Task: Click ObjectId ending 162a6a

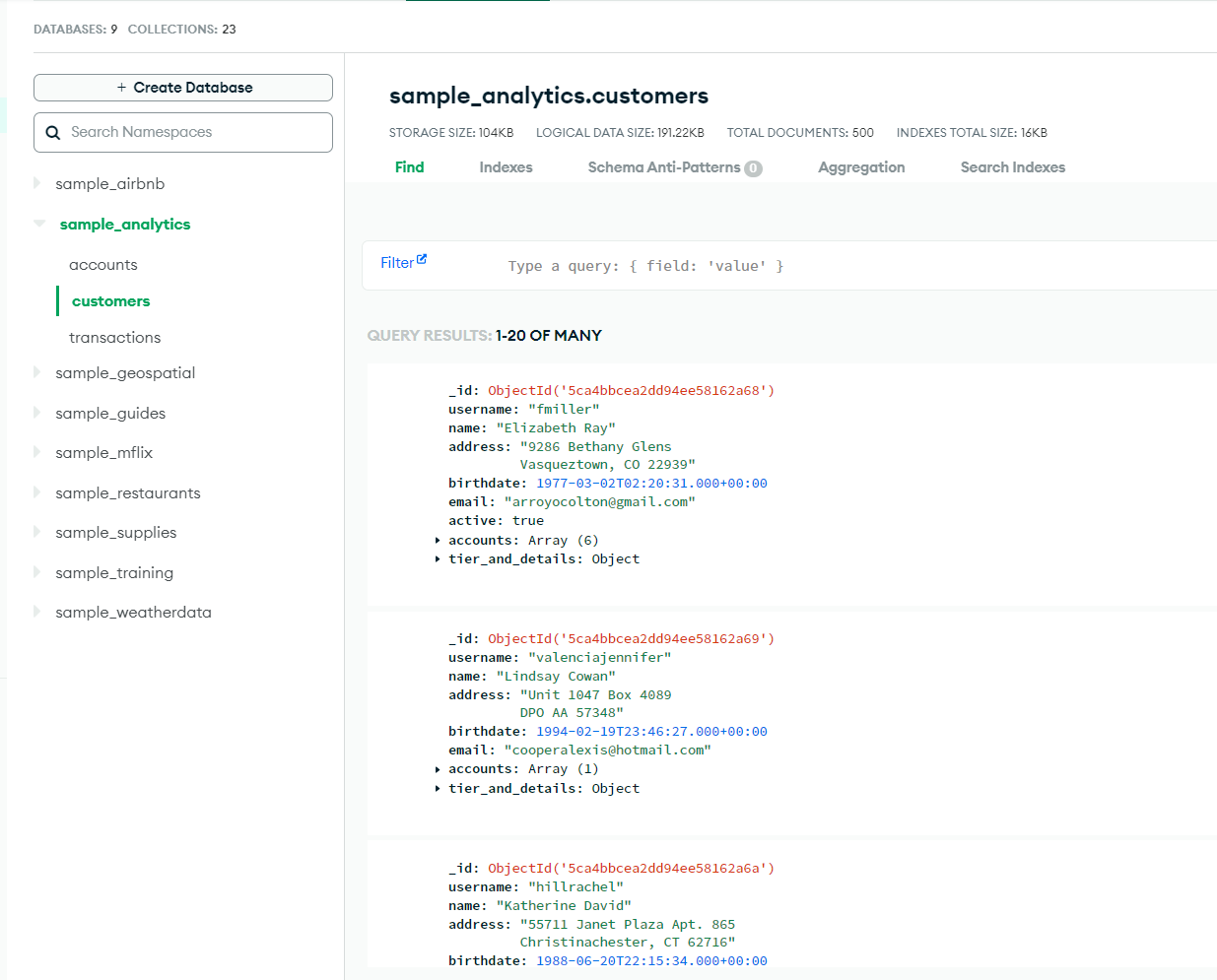Action: (x=631, y=868)
